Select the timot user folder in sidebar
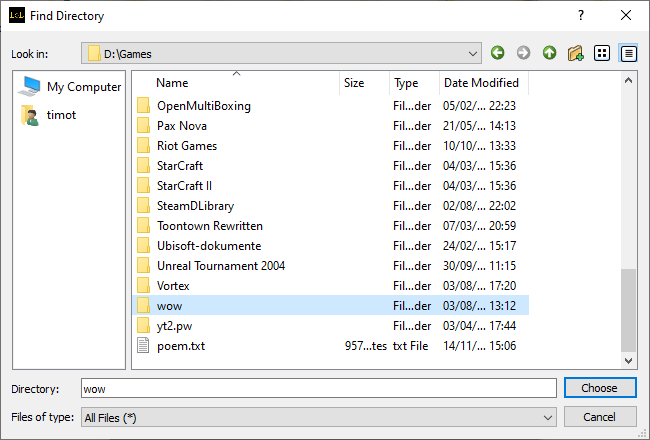This screenshot has height=440, width=650. pos(49,115)
